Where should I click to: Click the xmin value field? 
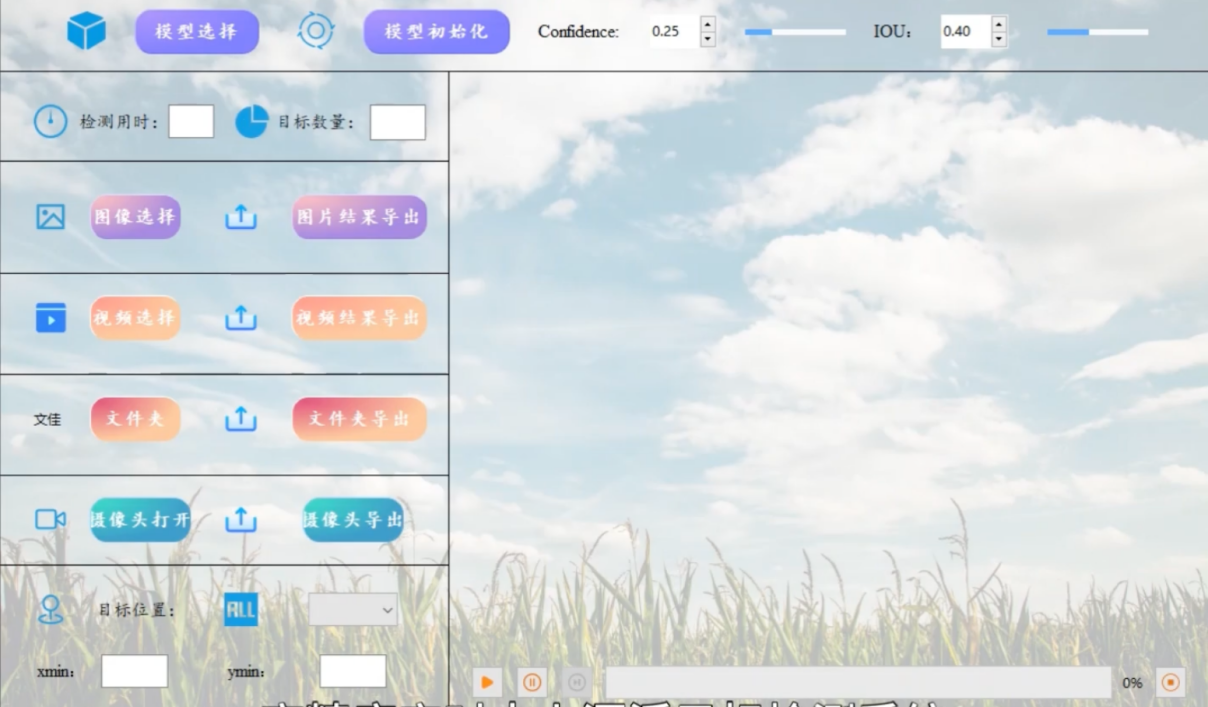134,671
